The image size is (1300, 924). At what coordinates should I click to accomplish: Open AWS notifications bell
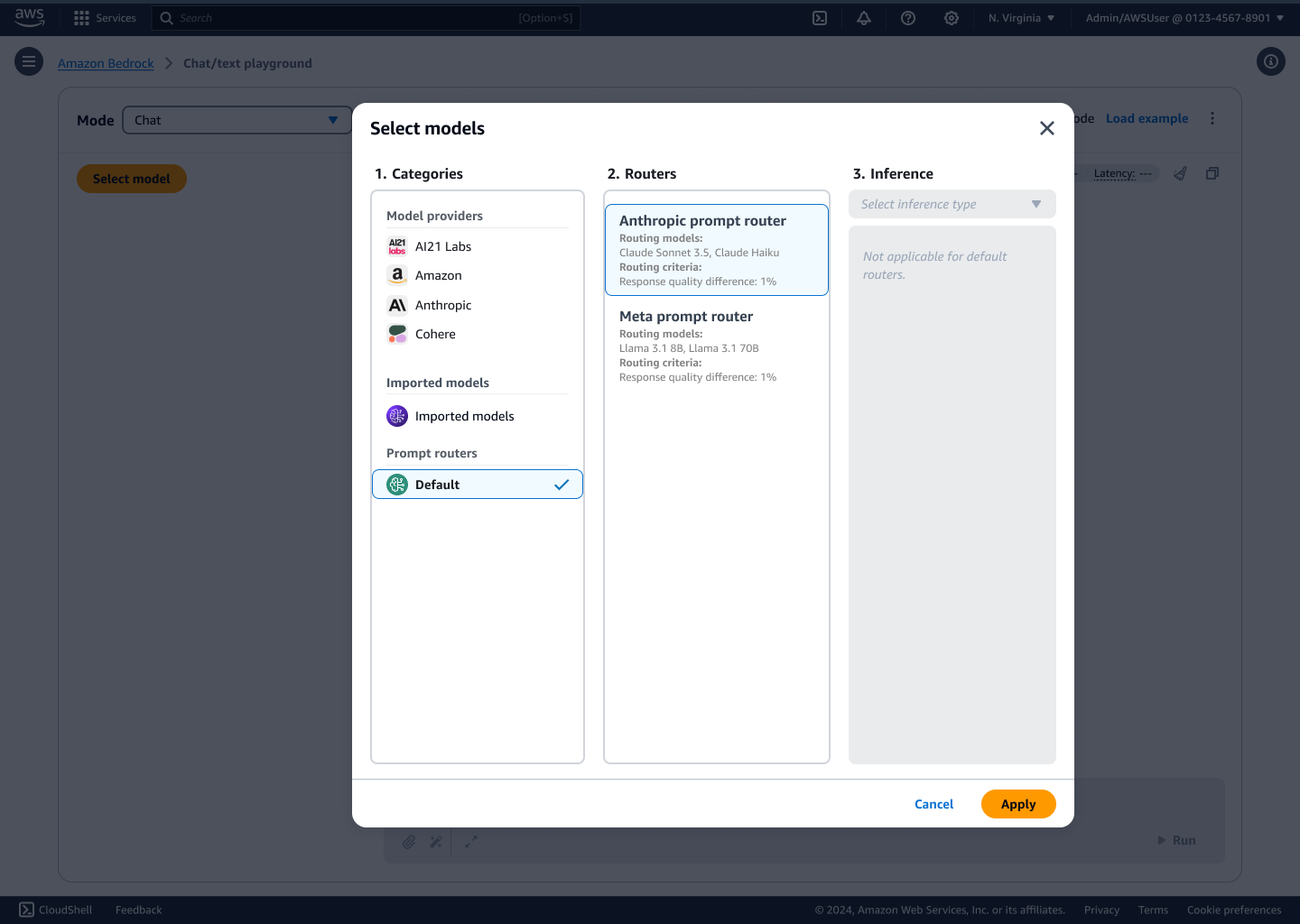863,18
